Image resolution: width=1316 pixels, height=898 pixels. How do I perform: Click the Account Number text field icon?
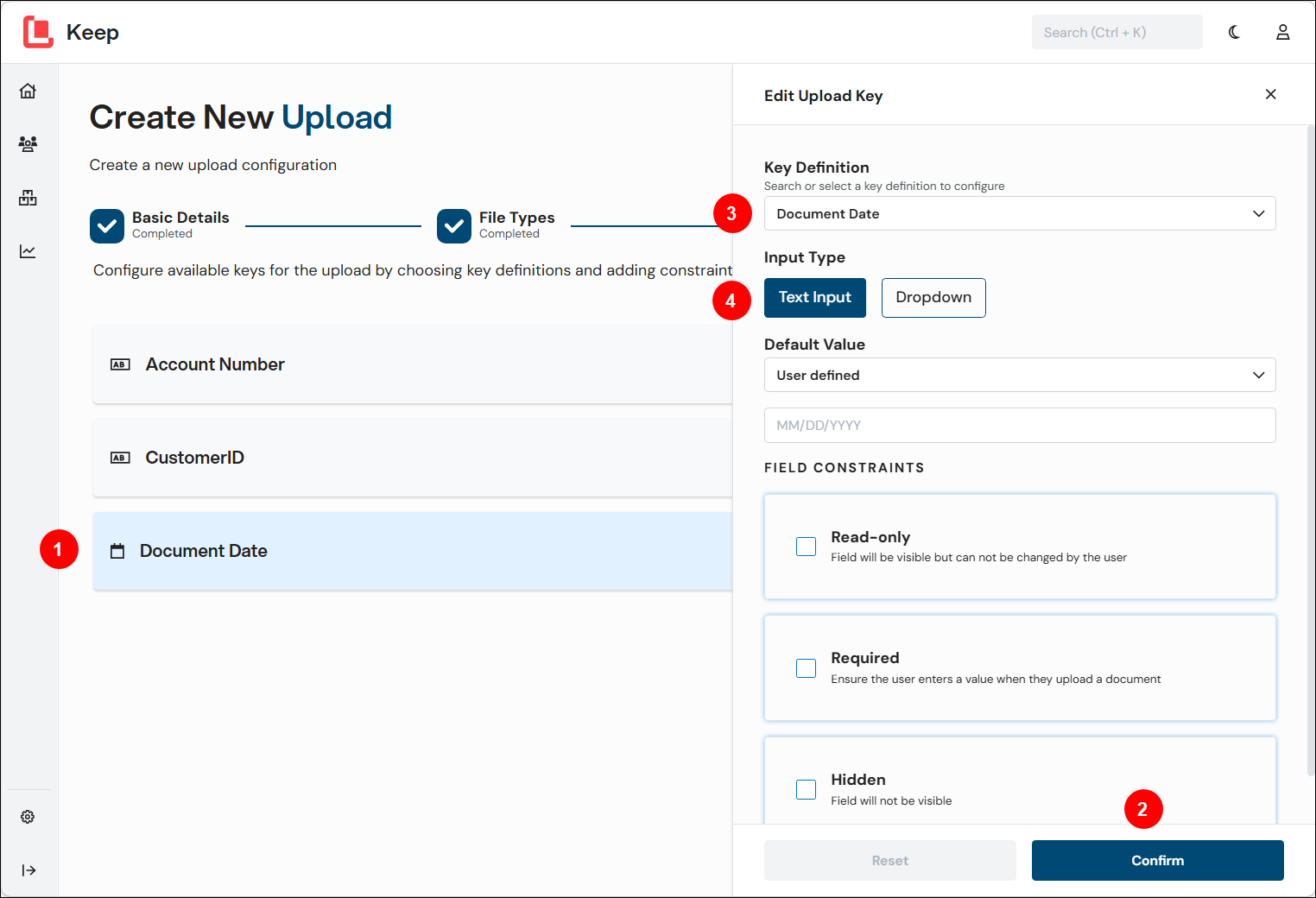[x=120, y=364]
